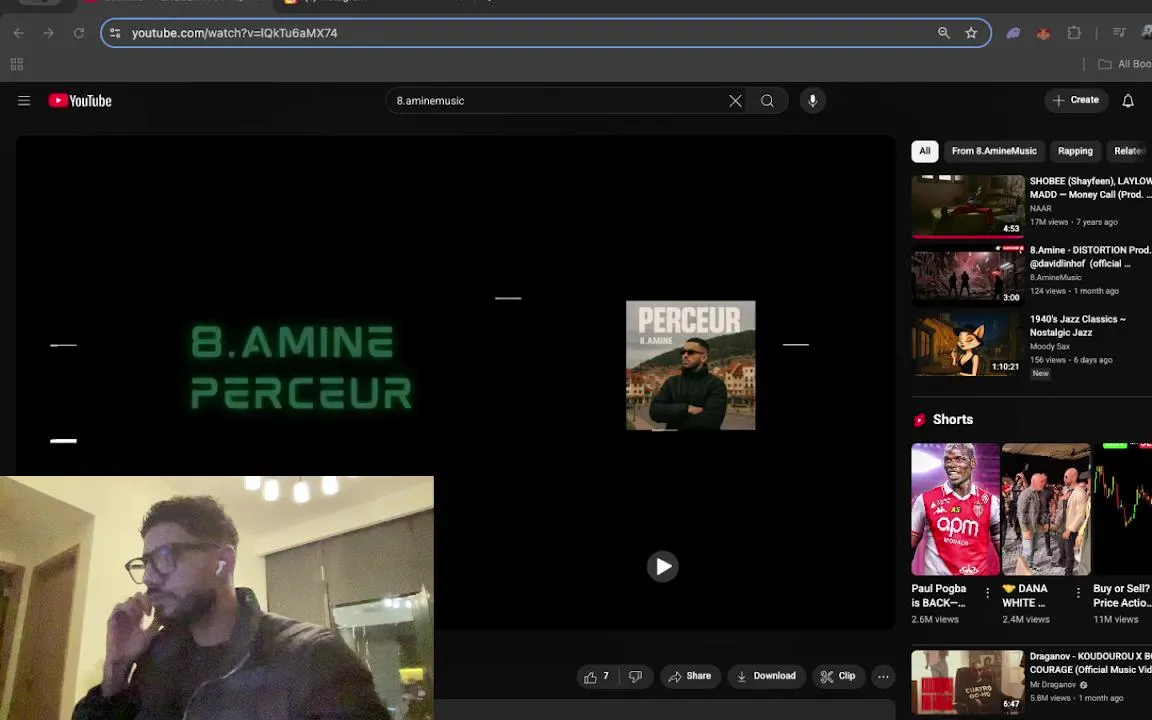Click the browser forward arrow

click(x=48, y=33)
